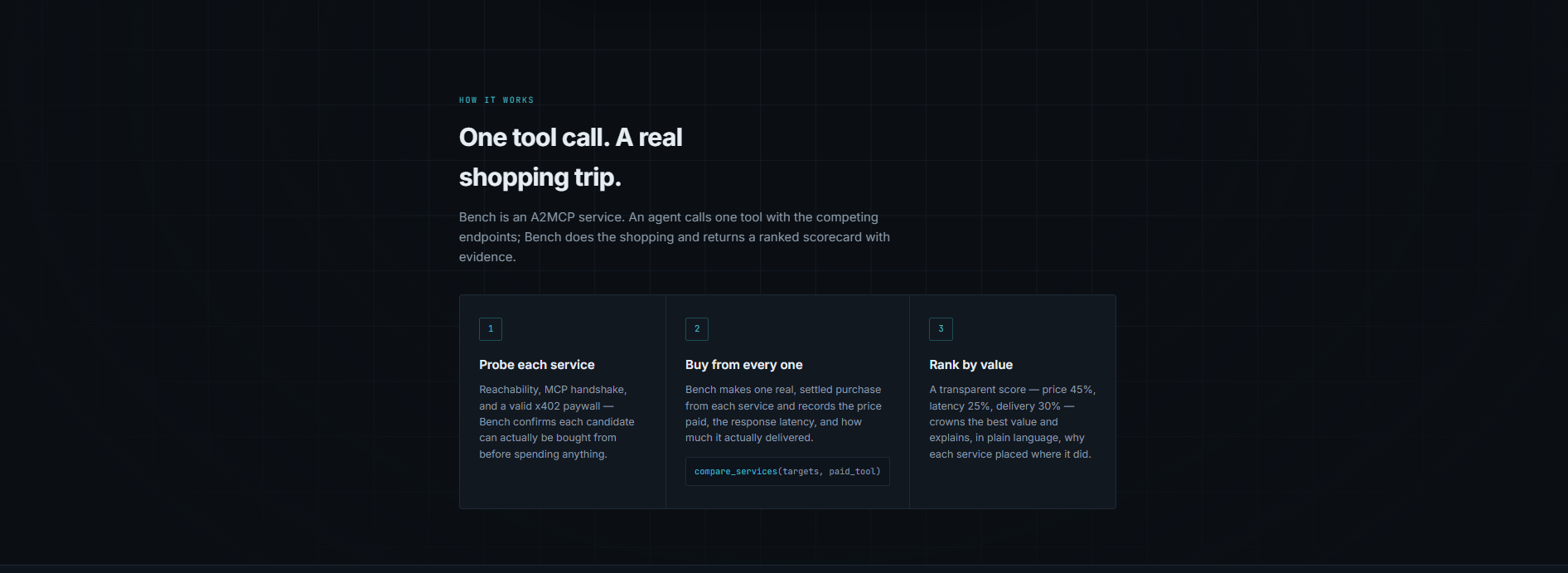Click the step 2 number badge
This screenshot has width=1568, height=573.
[x=697, y=329]
